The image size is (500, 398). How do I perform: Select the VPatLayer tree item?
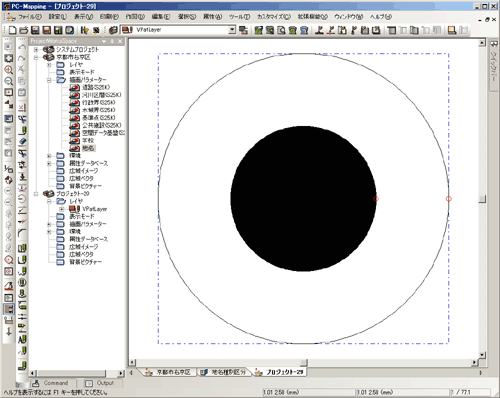coord(95,209)
